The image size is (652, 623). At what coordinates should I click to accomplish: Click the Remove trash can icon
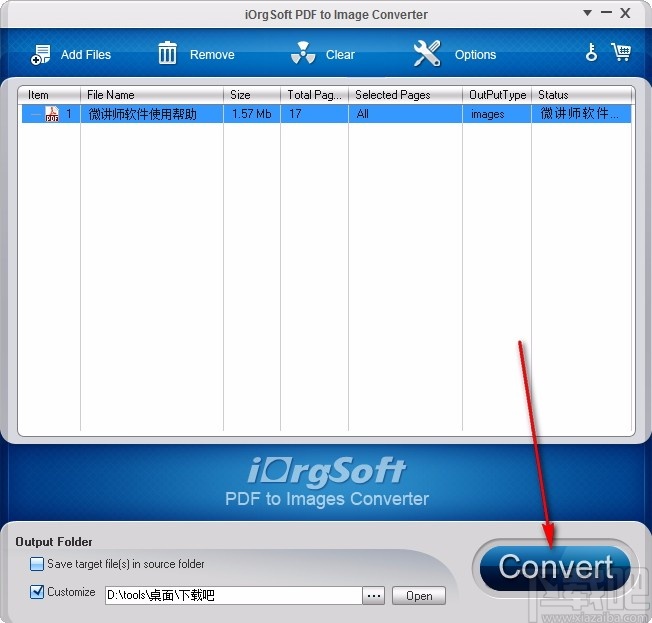[x=168, y=53]
